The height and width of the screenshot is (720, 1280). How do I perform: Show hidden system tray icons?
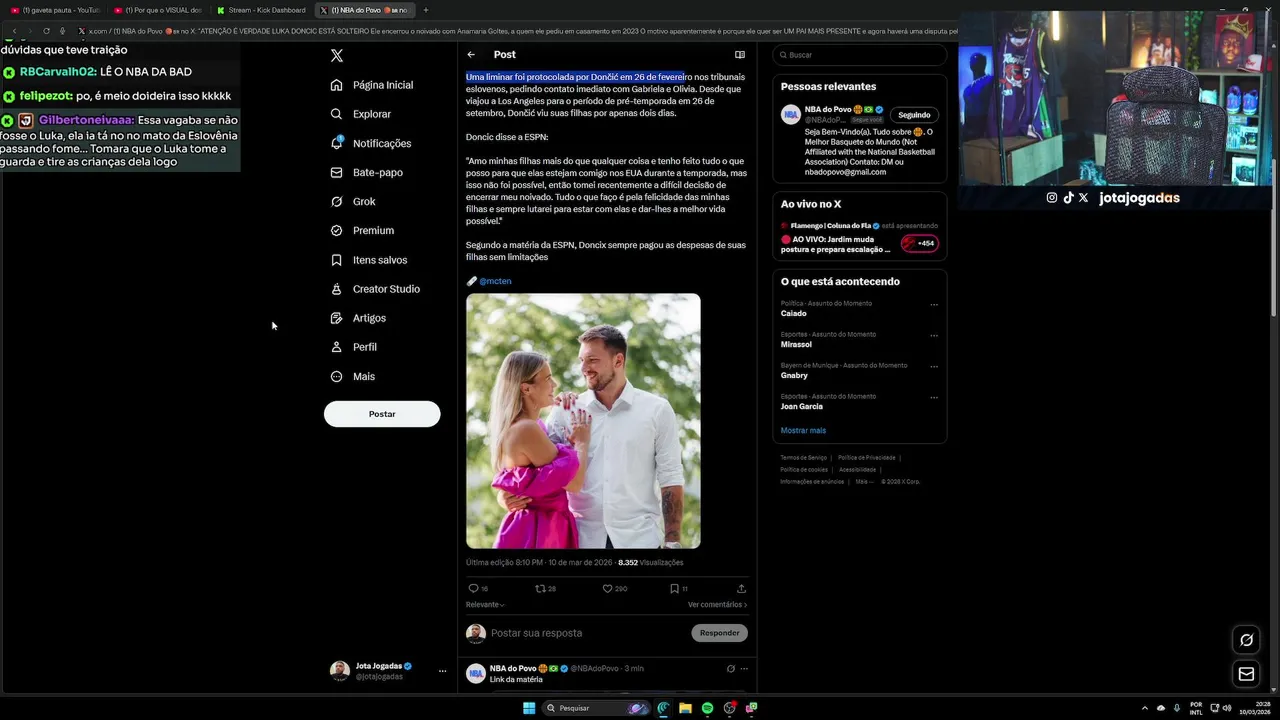[x=1145, y=708]
